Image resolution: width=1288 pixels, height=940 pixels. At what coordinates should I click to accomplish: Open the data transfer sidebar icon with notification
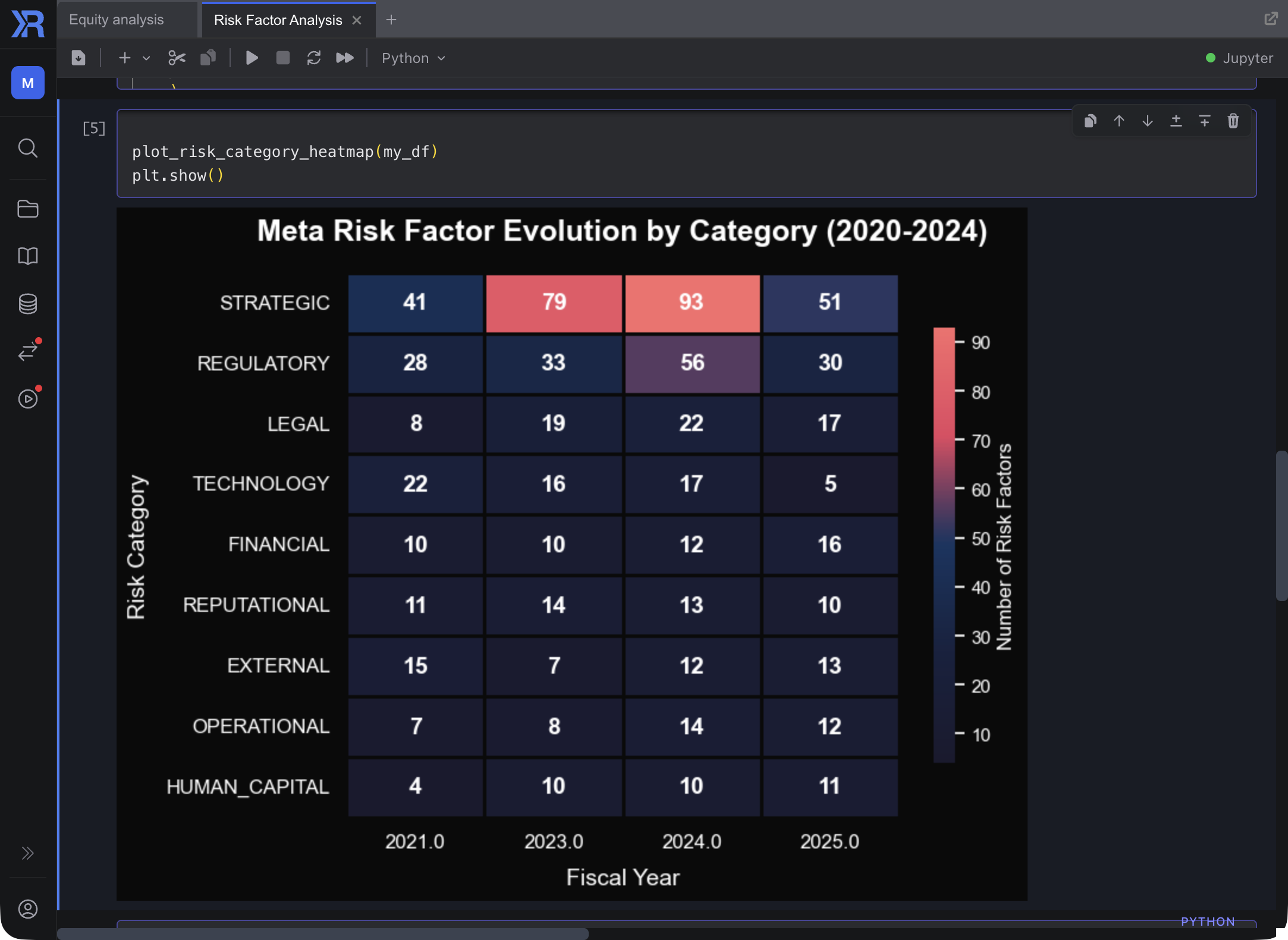(27, 351)
